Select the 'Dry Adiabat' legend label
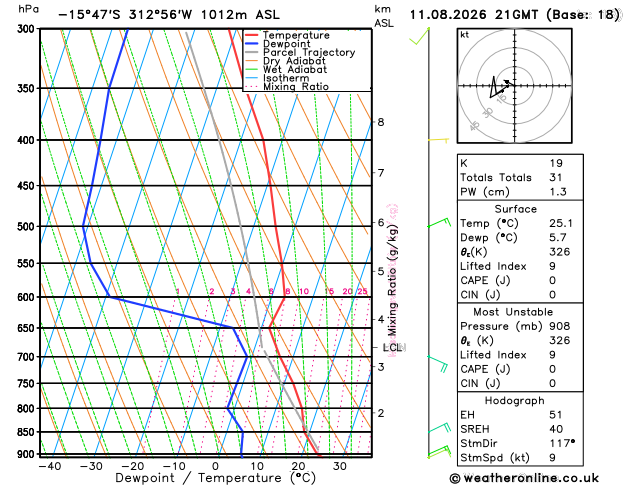Screen dimensions: 629x486 pyautogui.click(x=294, y=61)
